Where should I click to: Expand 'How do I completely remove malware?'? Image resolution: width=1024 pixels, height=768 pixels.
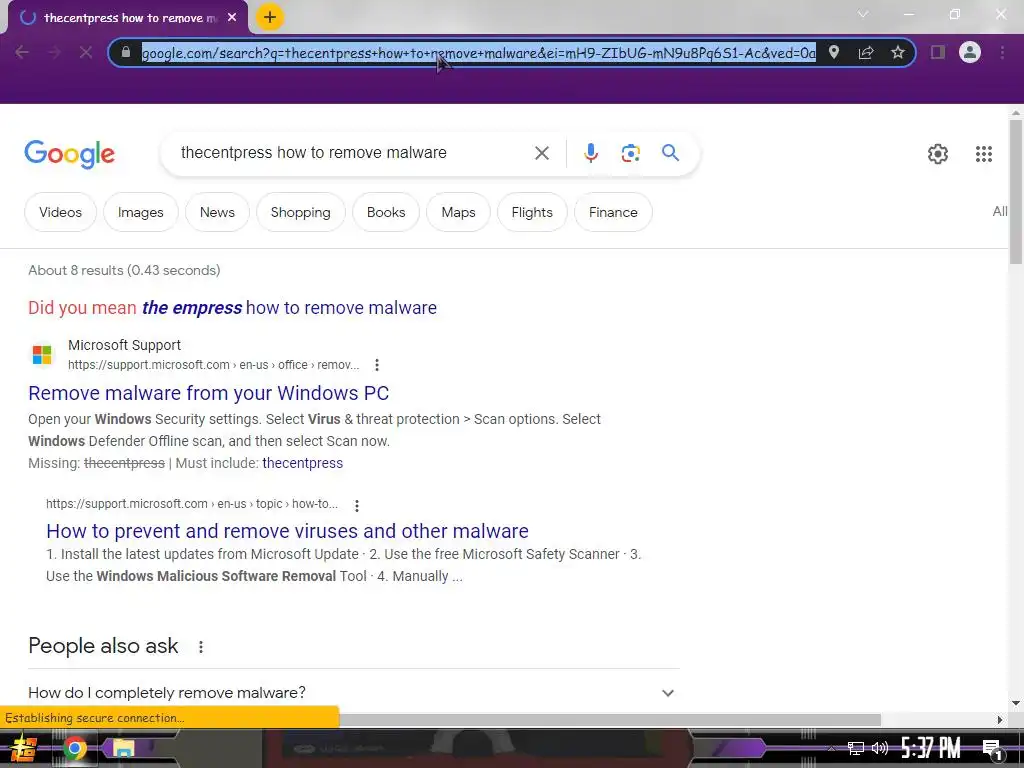pyautogui.click(x=353, y=692)
